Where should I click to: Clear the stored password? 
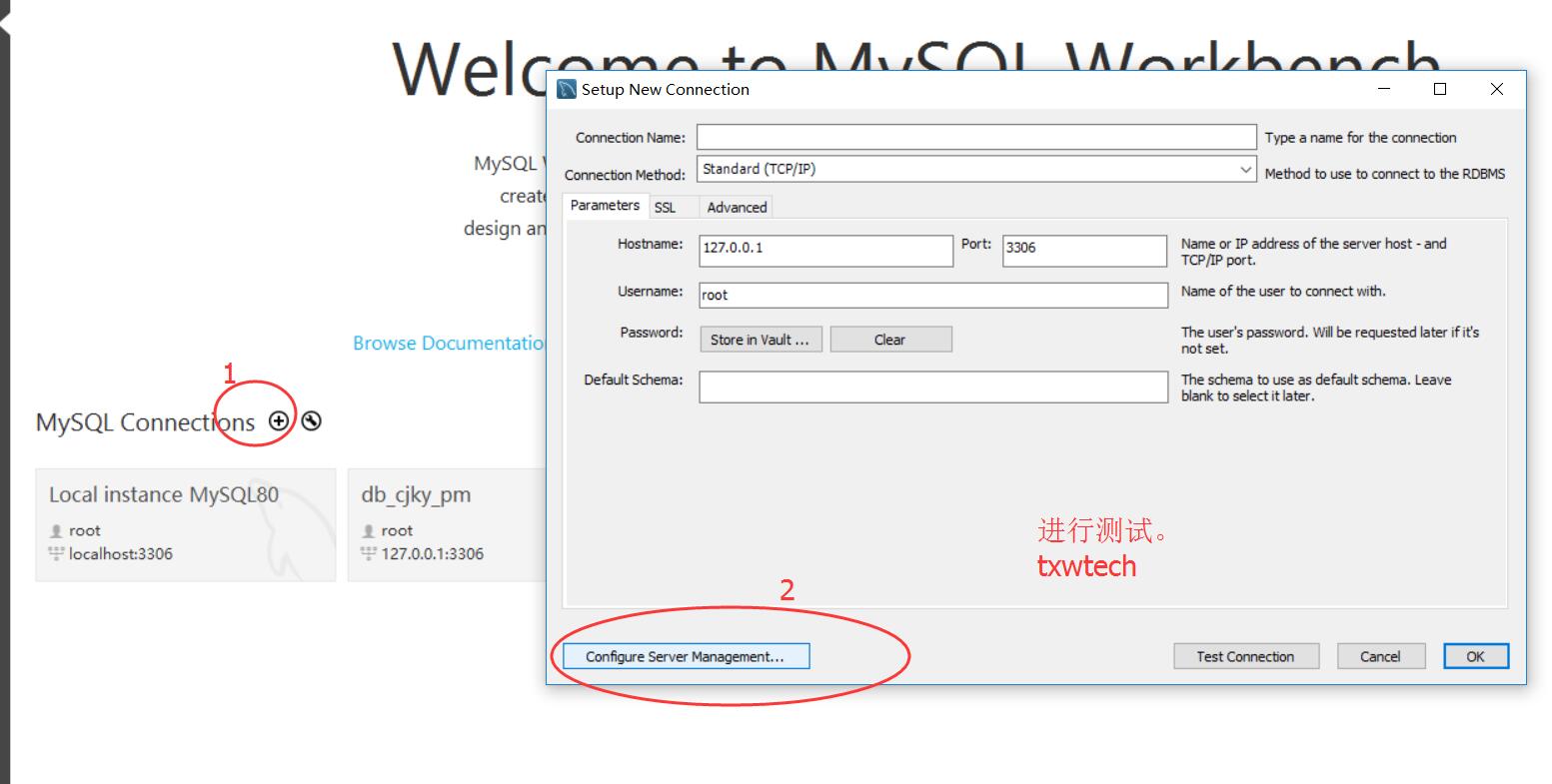[890, 340]
